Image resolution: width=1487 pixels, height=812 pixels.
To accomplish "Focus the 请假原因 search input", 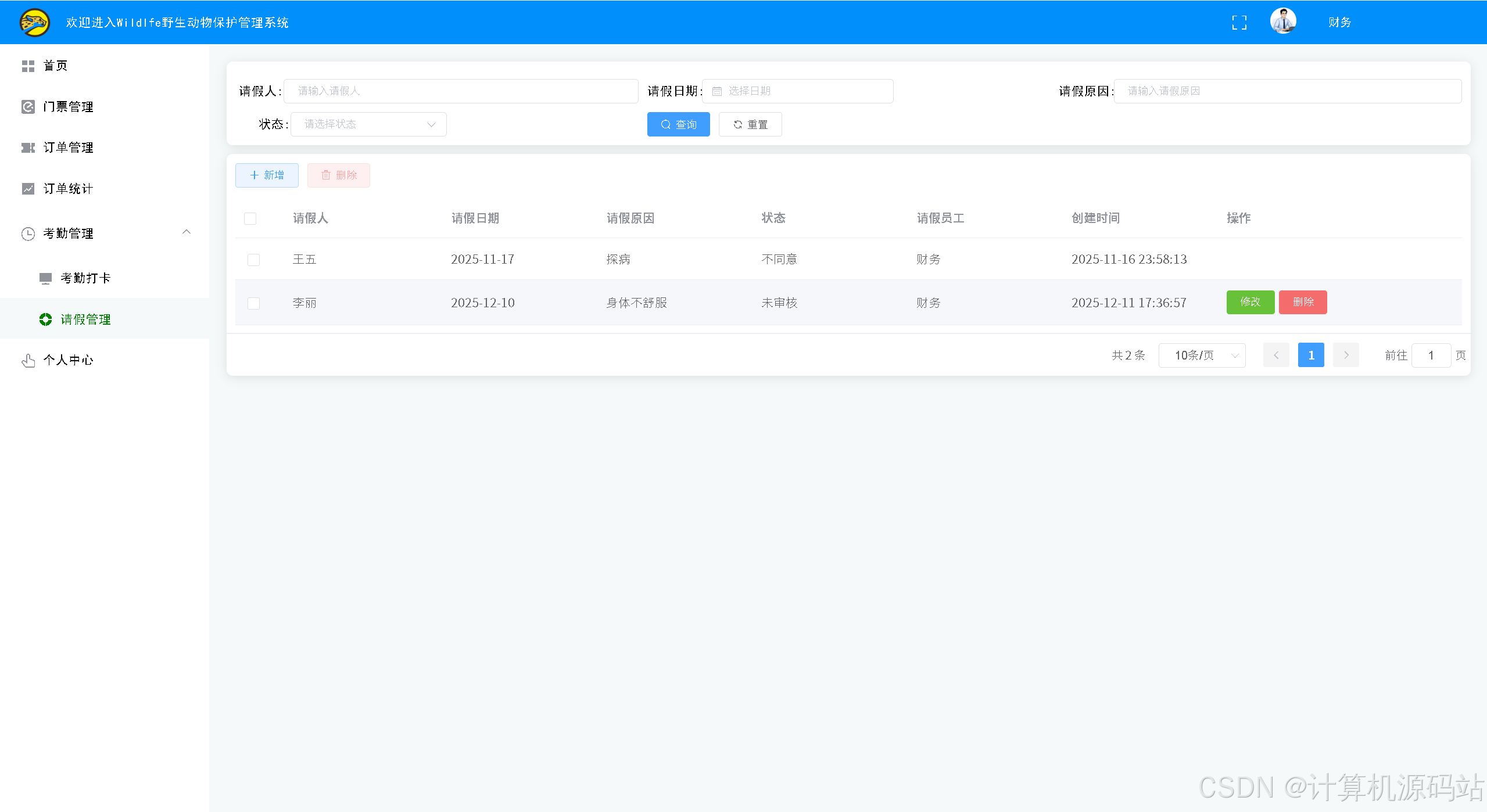I will pyautogui.click(x=1288, y=91).
